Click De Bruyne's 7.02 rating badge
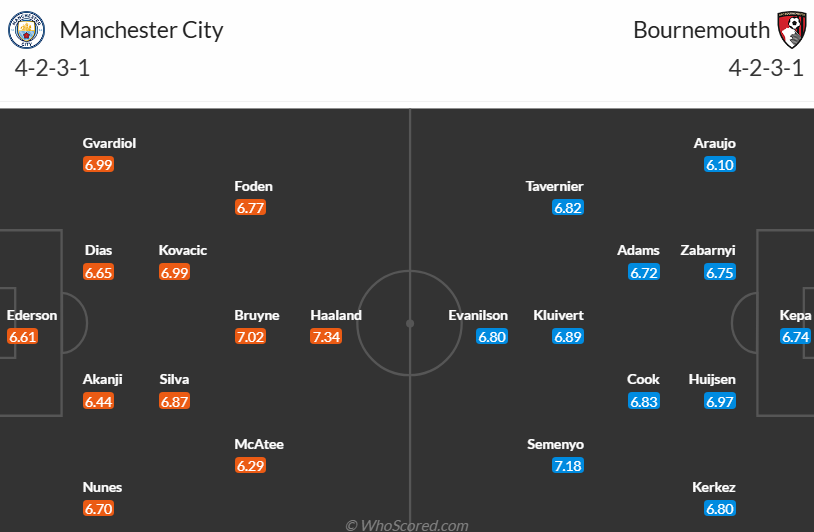The image size is (814, 532). pos(250,337)
